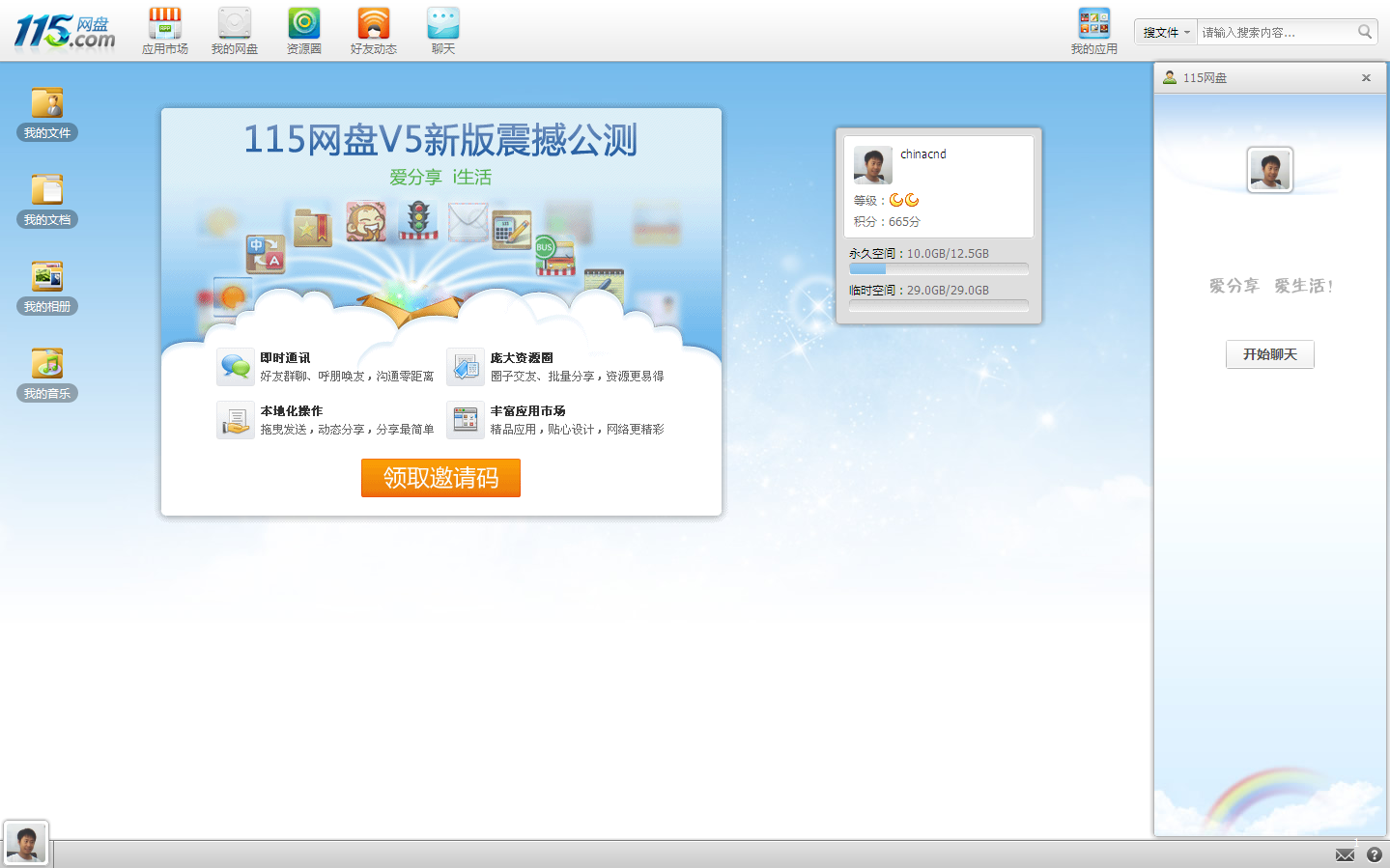Click the 丰富应用市场 feature icon
Viewport: 1390px width, 868px height.
coord(466,420)
